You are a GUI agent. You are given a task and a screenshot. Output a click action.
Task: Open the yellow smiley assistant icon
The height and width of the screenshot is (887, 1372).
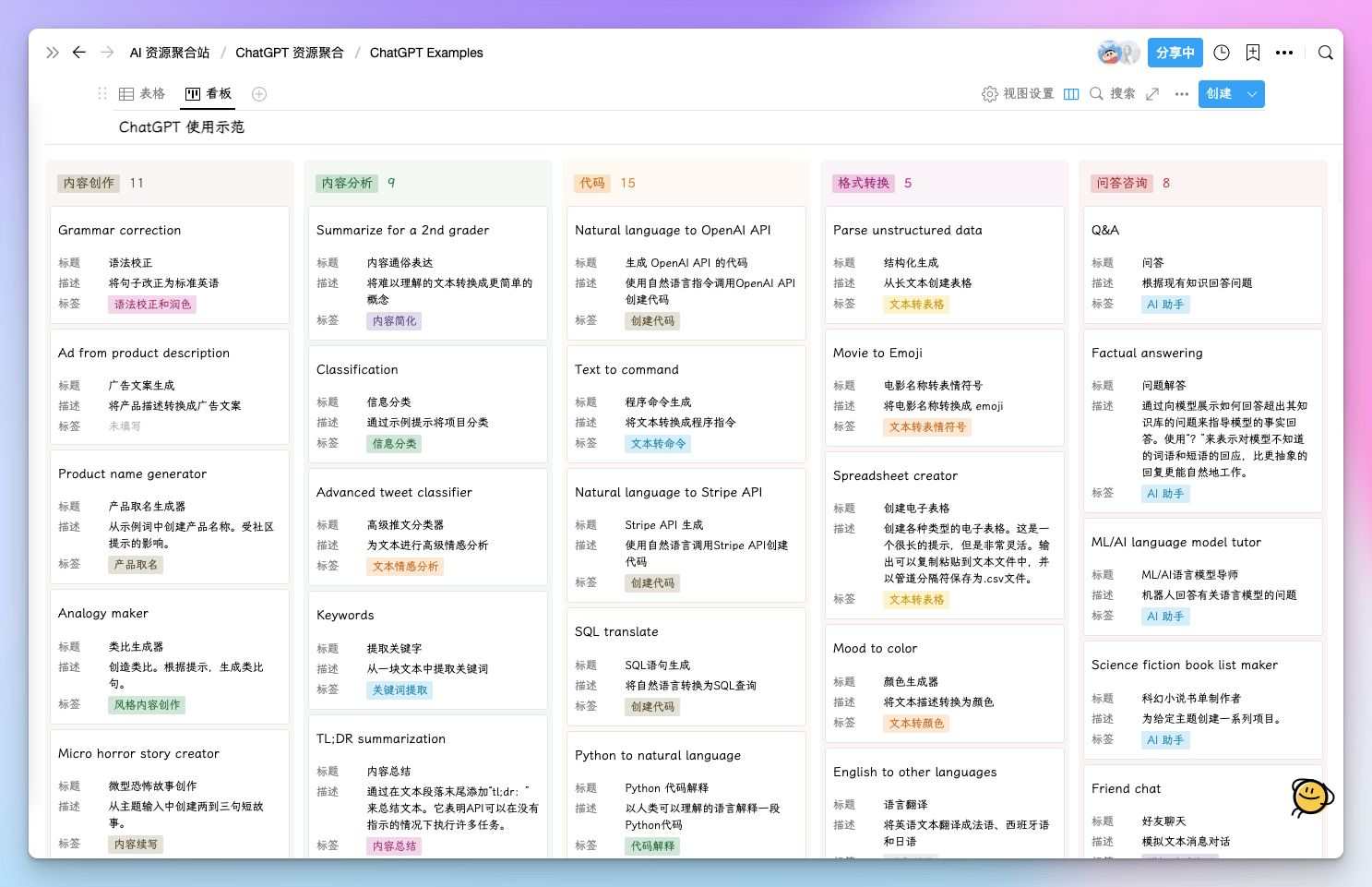coord(1311,797)
